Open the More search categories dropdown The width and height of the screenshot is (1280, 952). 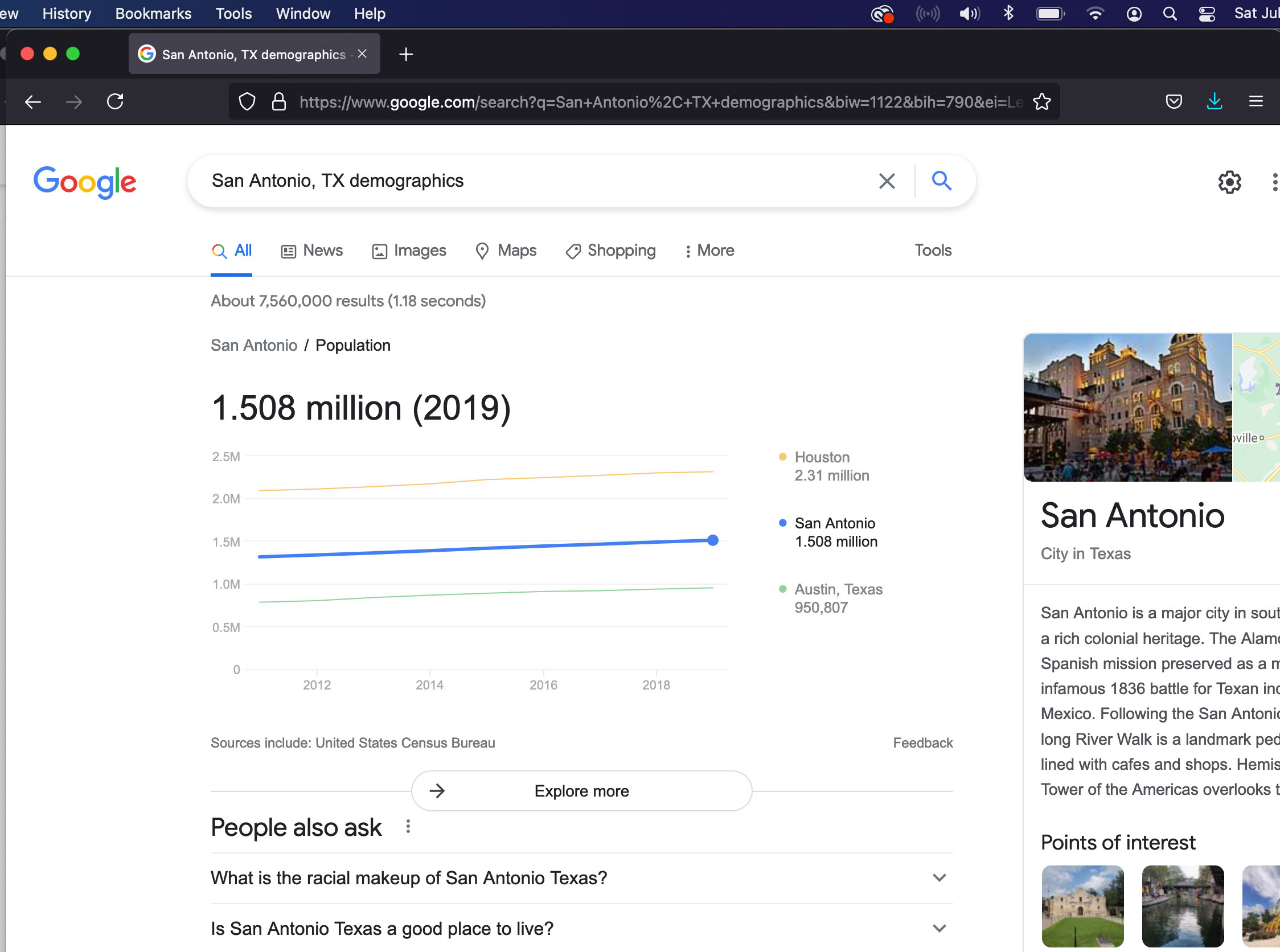709,251
